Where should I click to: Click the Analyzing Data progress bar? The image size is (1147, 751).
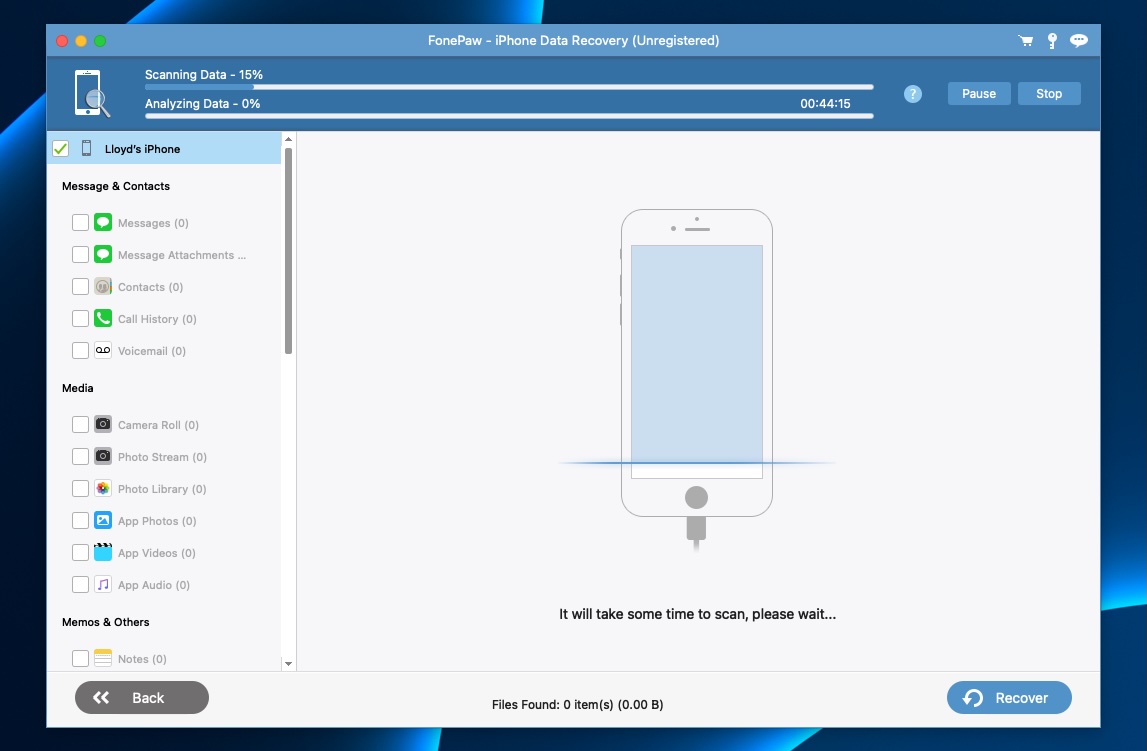(x=509, y=116)
